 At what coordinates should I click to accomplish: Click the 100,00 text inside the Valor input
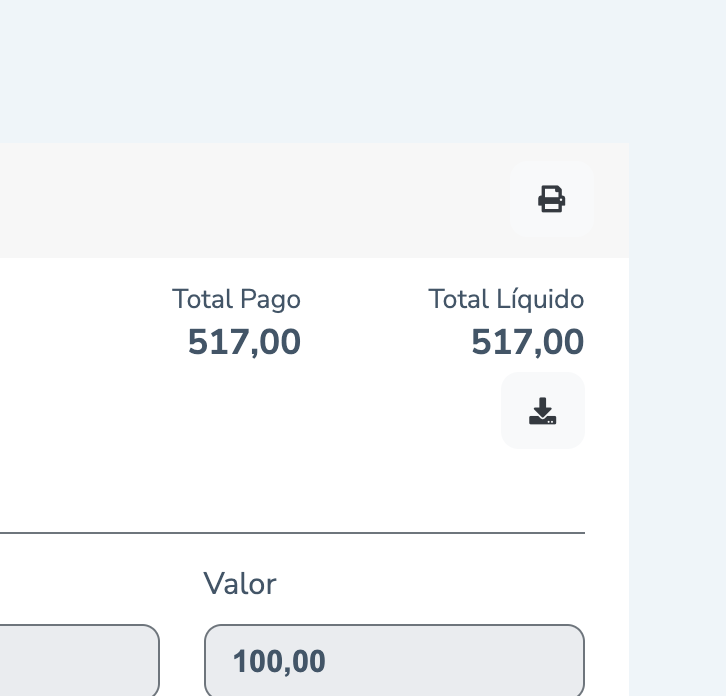click(279, 661)
